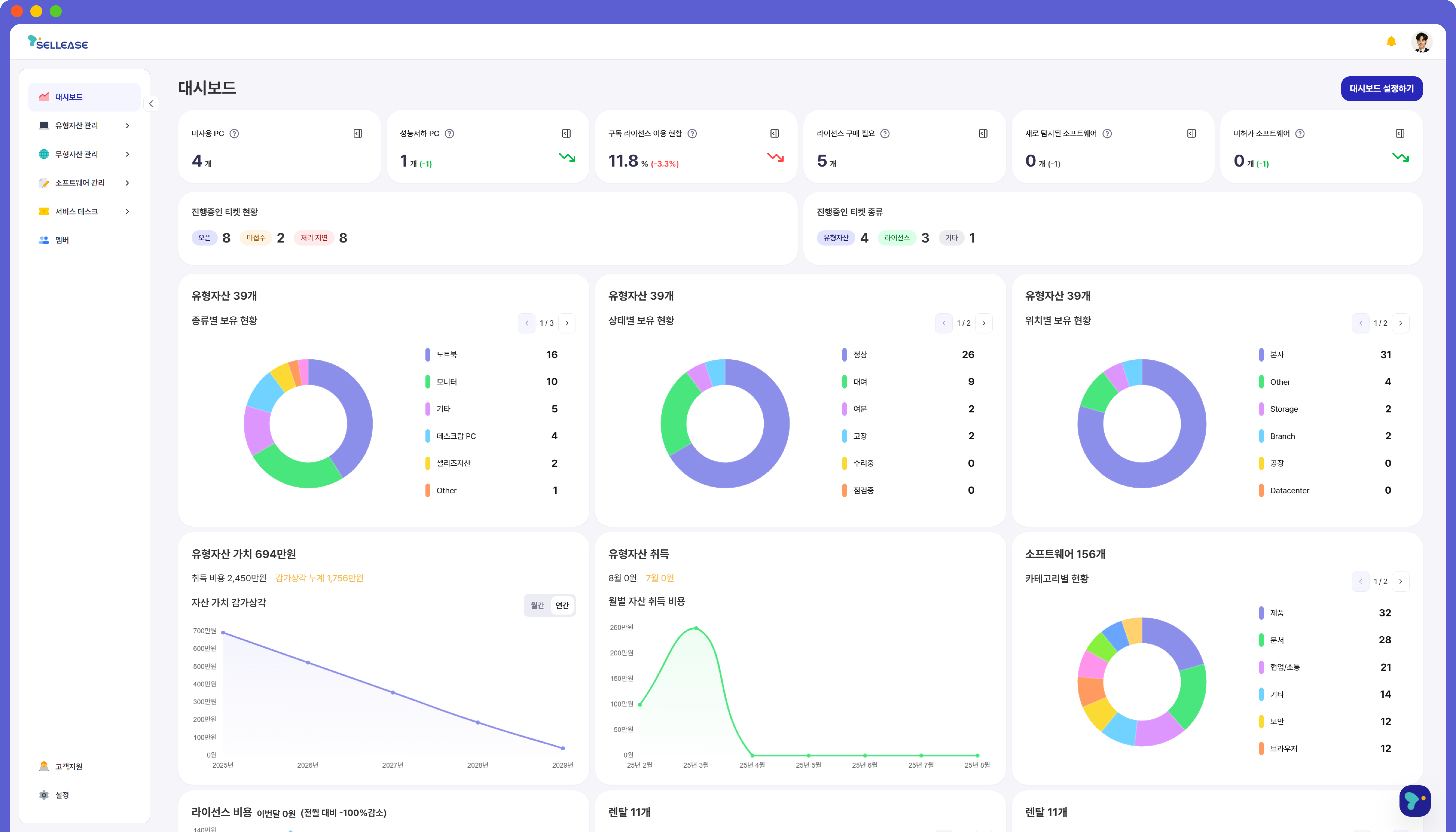The height and width of the screenshot is (832, 1456).
Task: Go to previous page of 위치별 보유 현황
Action: click(x=1361, y=323)
